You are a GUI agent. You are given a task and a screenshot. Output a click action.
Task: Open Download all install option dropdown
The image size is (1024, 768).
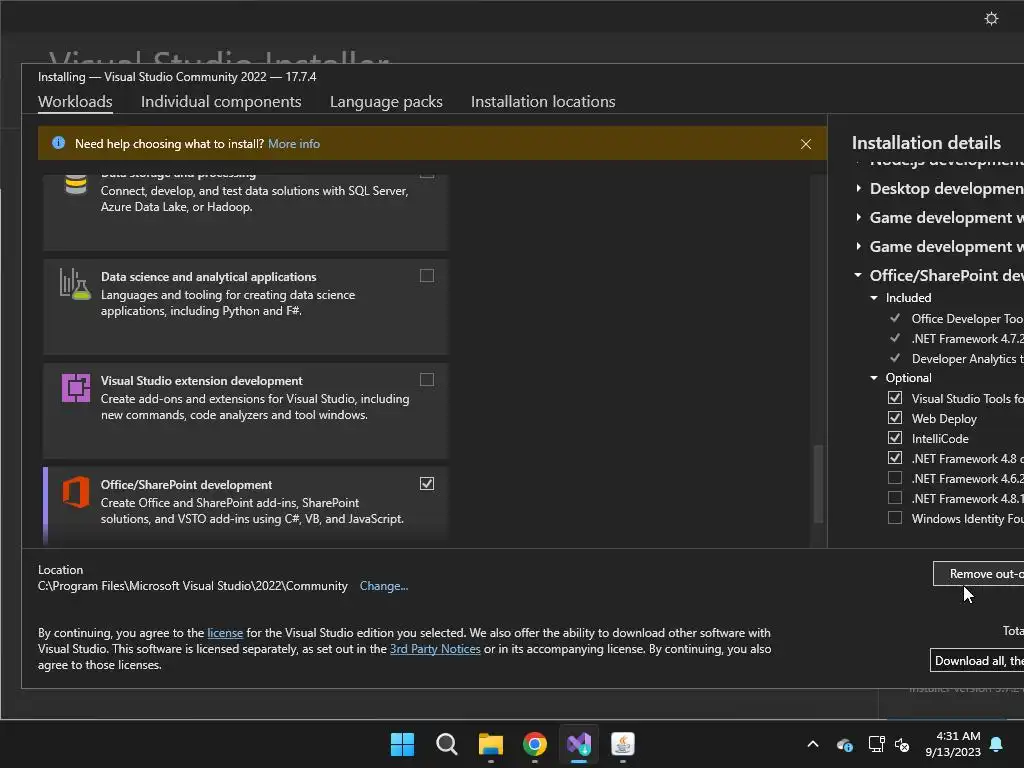pyautogui.click(x=976, y=660)
